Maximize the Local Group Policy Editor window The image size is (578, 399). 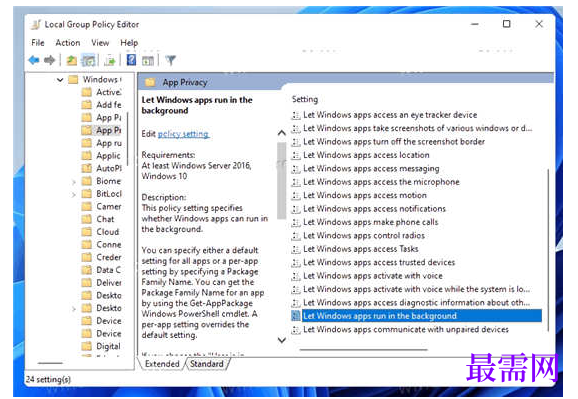pos(506,24)
